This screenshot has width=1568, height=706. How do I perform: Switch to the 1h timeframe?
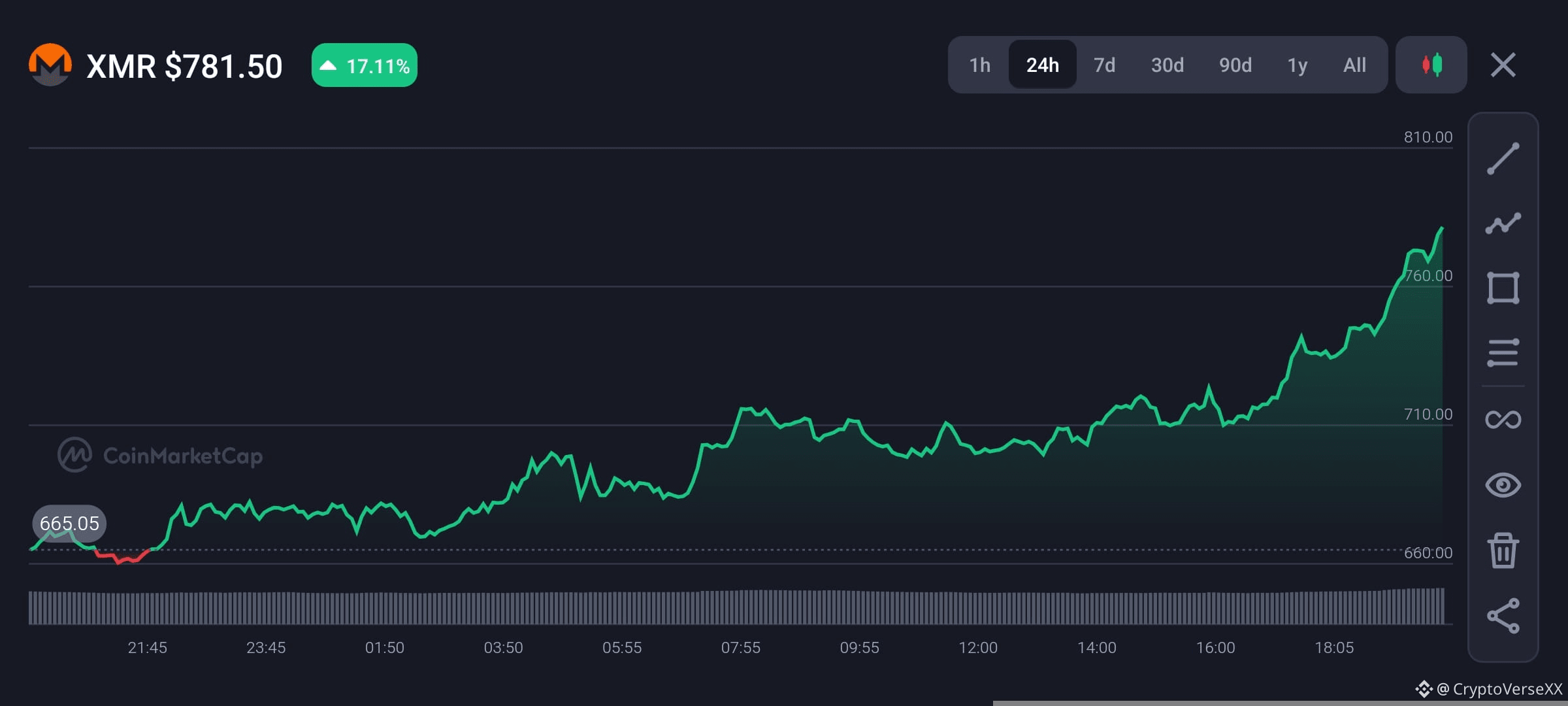click(979, 65)
